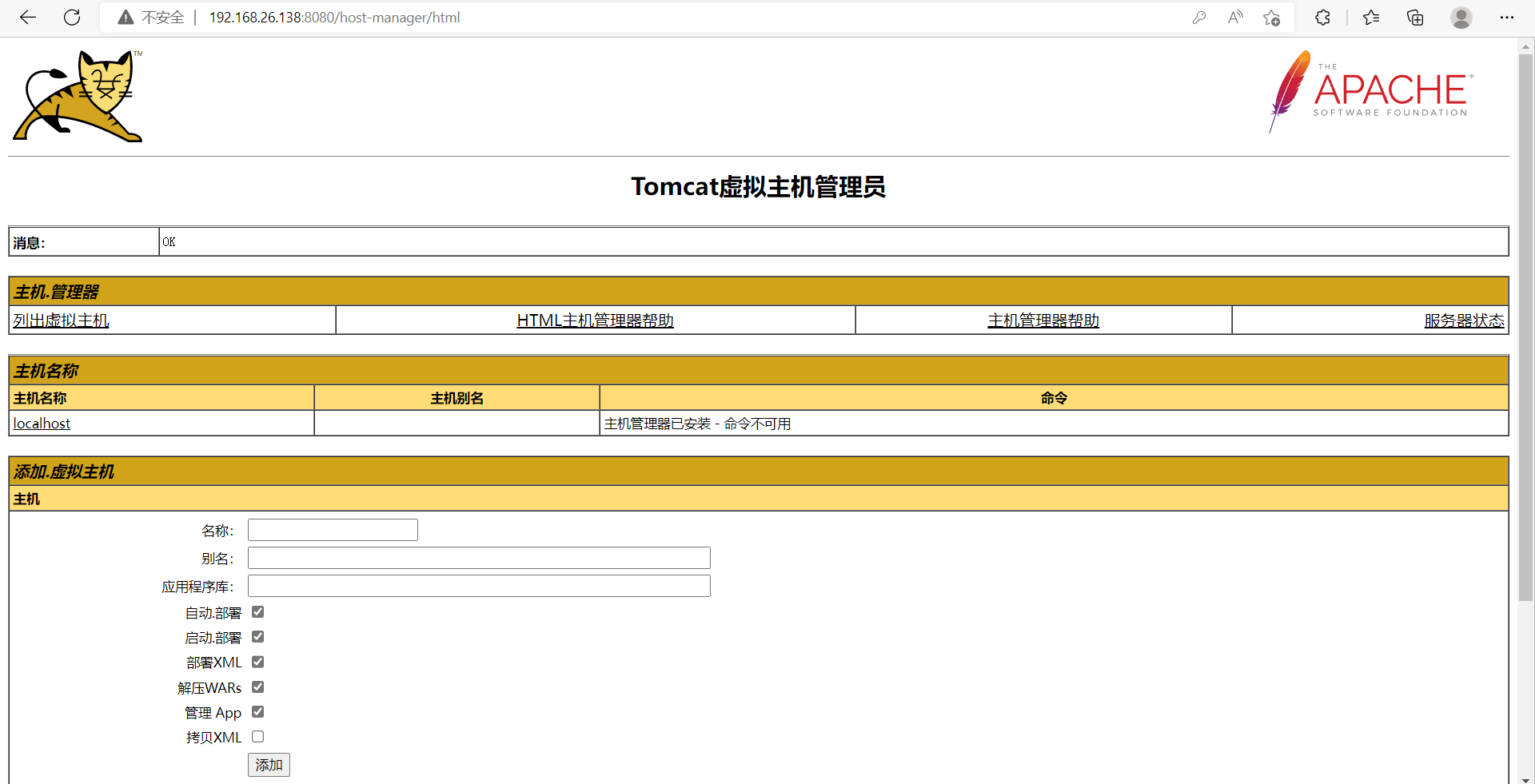Reload the page with the refresh icon
The height and width of the screenshot is (784, 1535).
[72, 18]
